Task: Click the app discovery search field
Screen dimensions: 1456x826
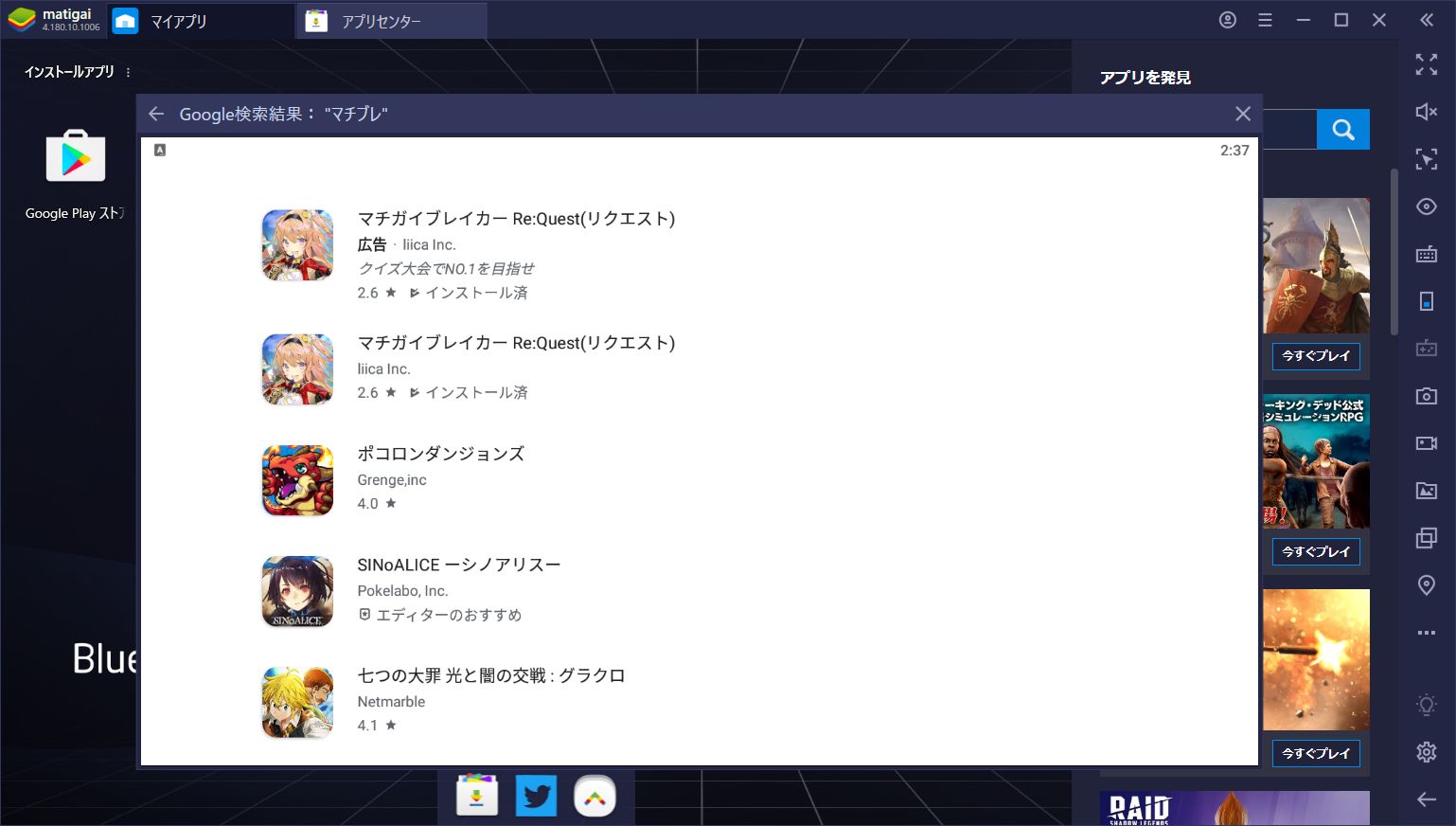Action: point(1289,130)
